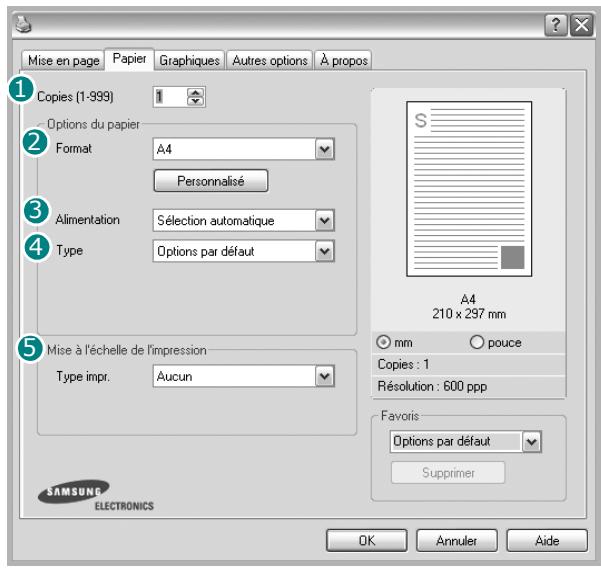Click the 'Format' label
This screenshot has width=601, height=568.
tap(74, 148)
